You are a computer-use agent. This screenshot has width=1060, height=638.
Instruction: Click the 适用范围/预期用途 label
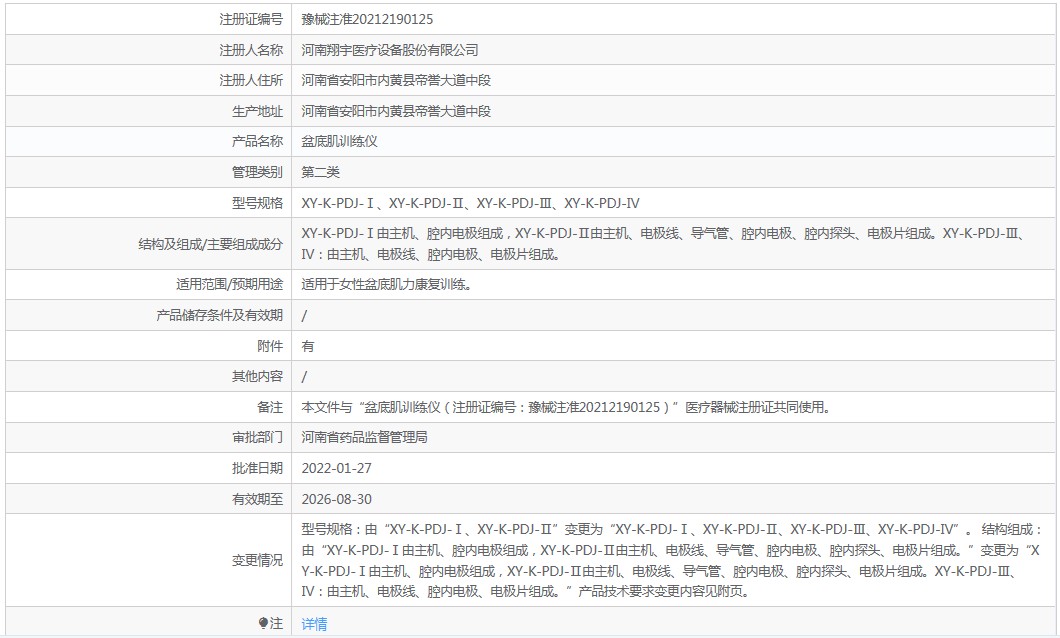click(229, 285)
